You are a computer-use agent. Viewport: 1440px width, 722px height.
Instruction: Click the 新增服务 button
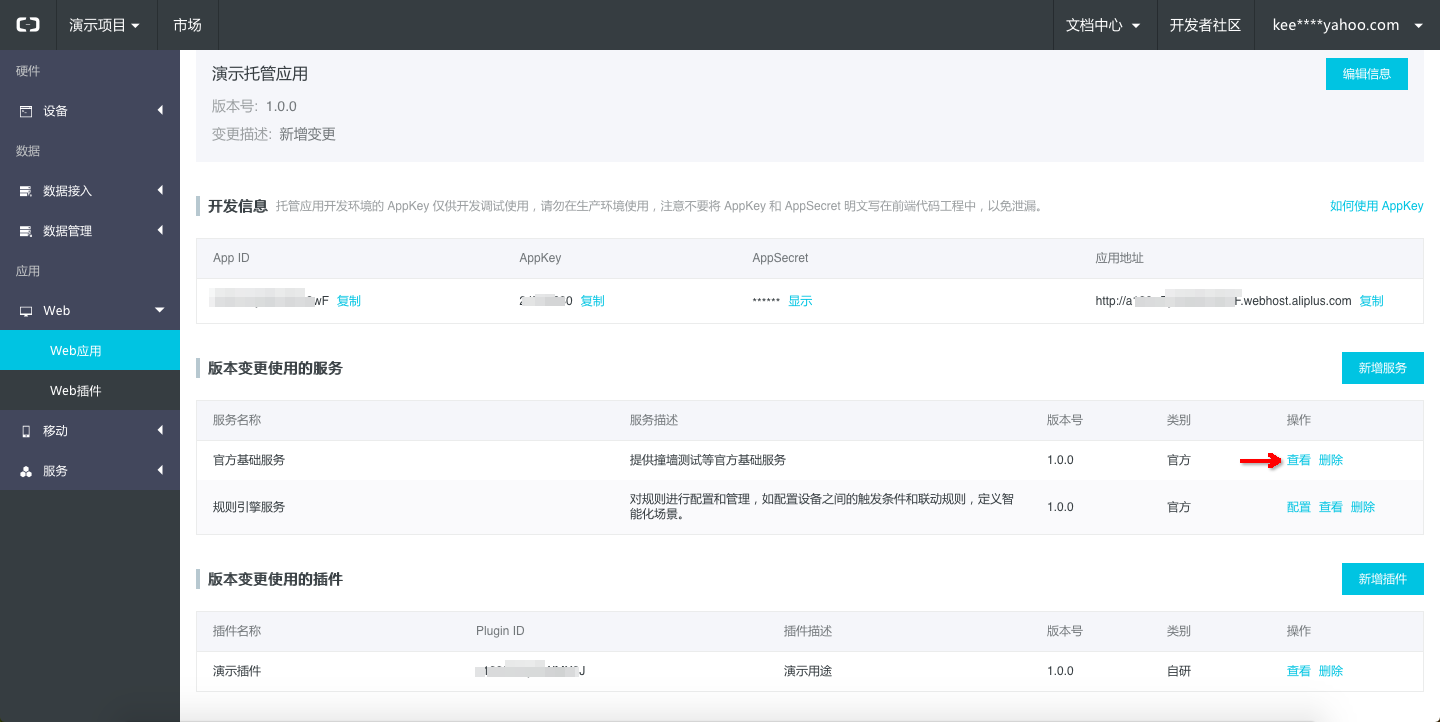point(1382,368)
